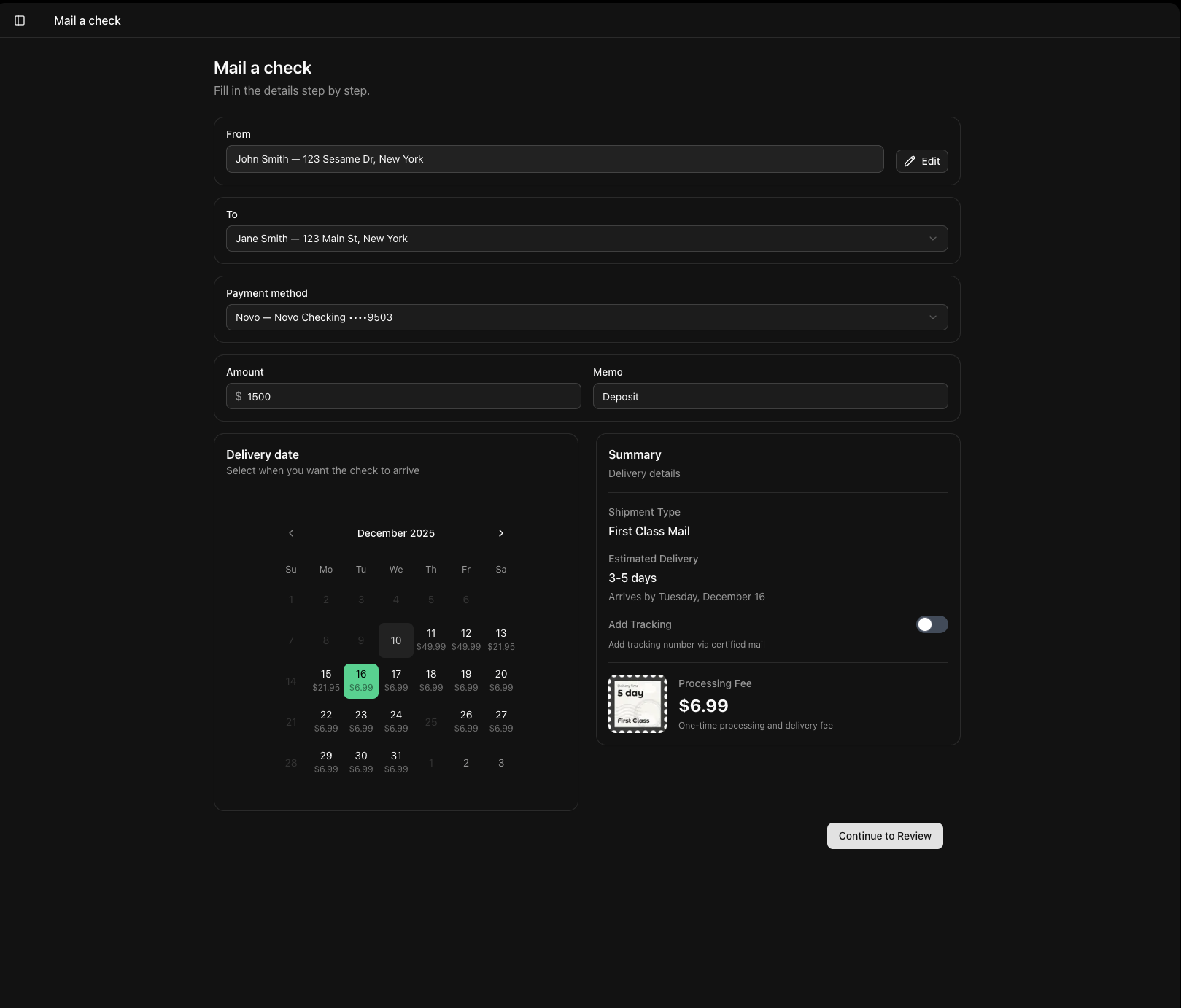The width and height of the screenshot is (1181, 1008).
Task: Enable the Add Tracking toggle
Action: coord(932,624)
